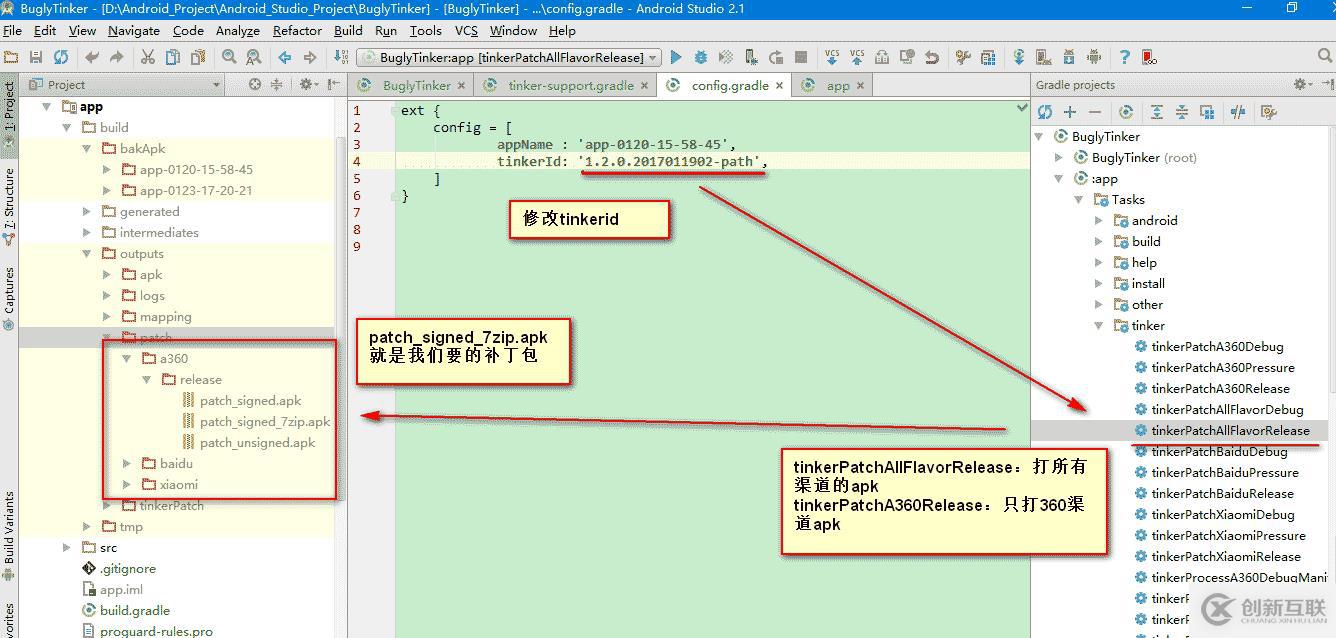
Task: Collapse the tinker tasks group
Action: (x=1099, y=326)
